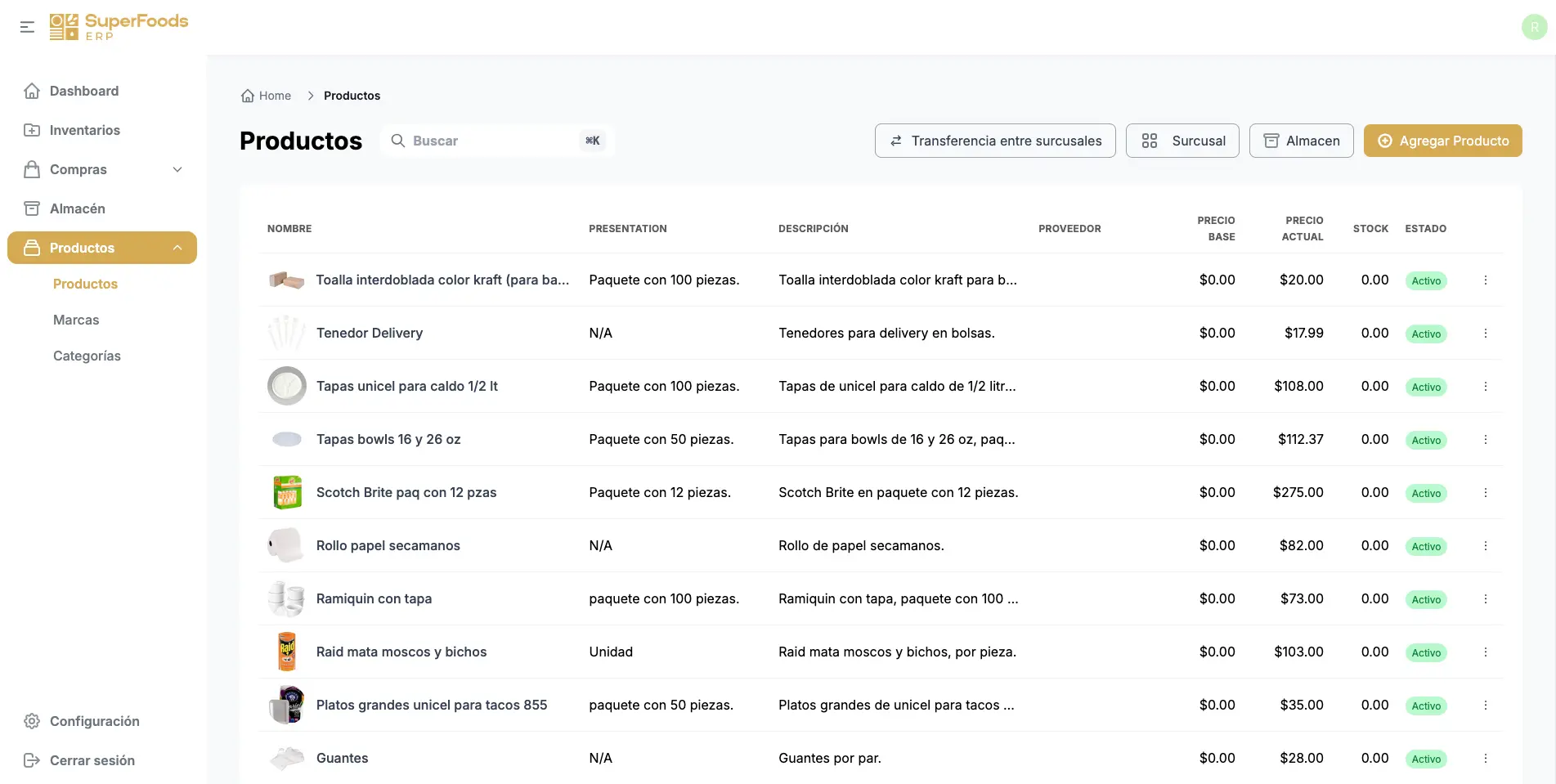The image size is (1556, 784).
Task: Open the Categorías submenu item
Action: click(87, 356)
